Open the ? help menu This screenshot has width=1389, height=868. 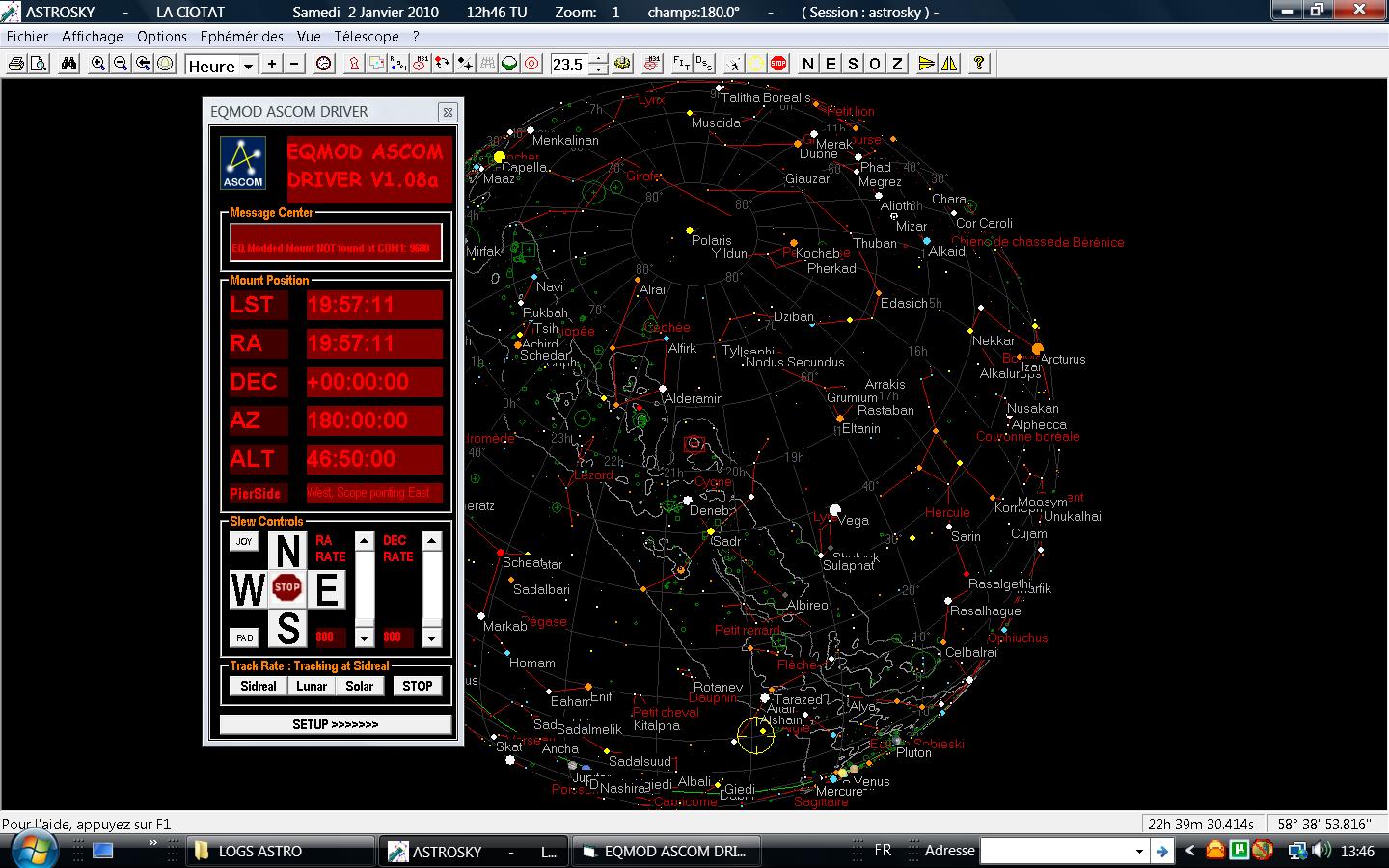416,37
